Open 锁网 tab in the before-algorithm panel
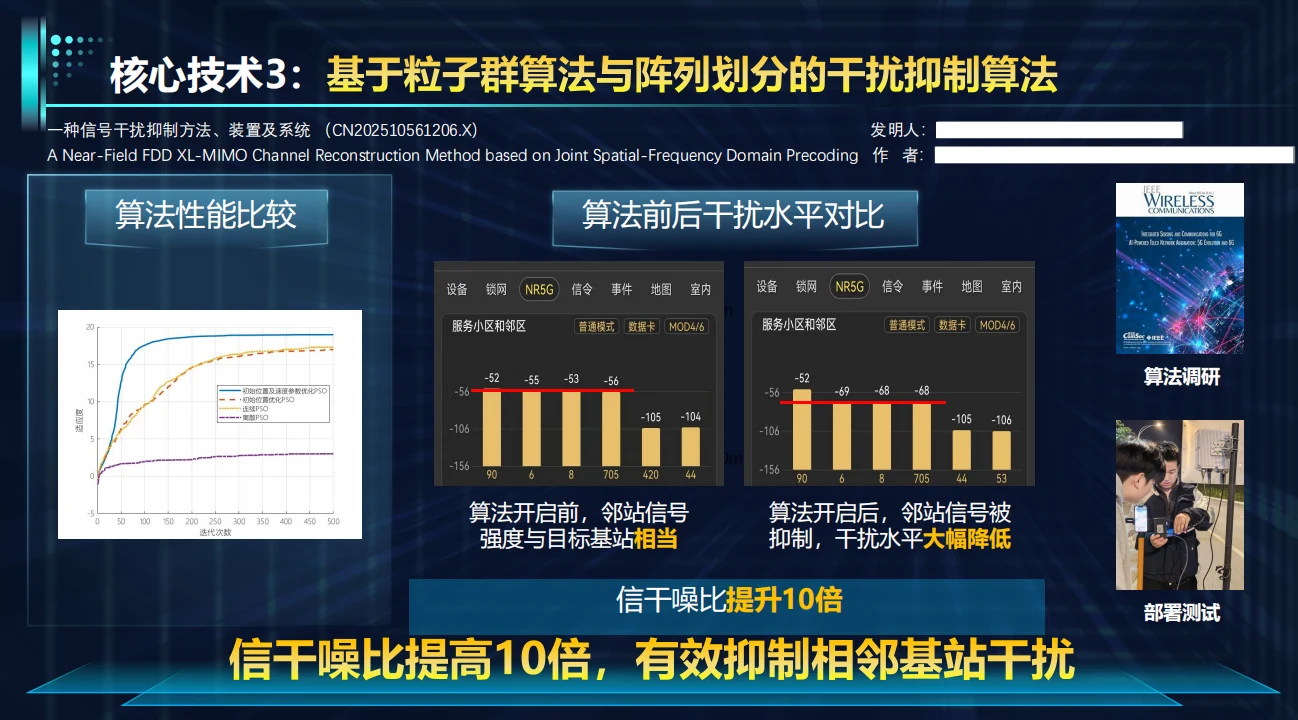This screenshot has height=720, width=1298. [x=497, y=289]
